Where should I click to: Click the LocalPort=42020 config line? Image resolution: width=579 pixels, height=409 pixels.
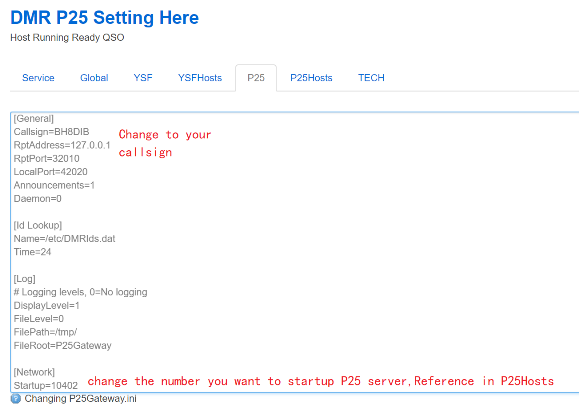pyautogui.click(x=51, y=172)
